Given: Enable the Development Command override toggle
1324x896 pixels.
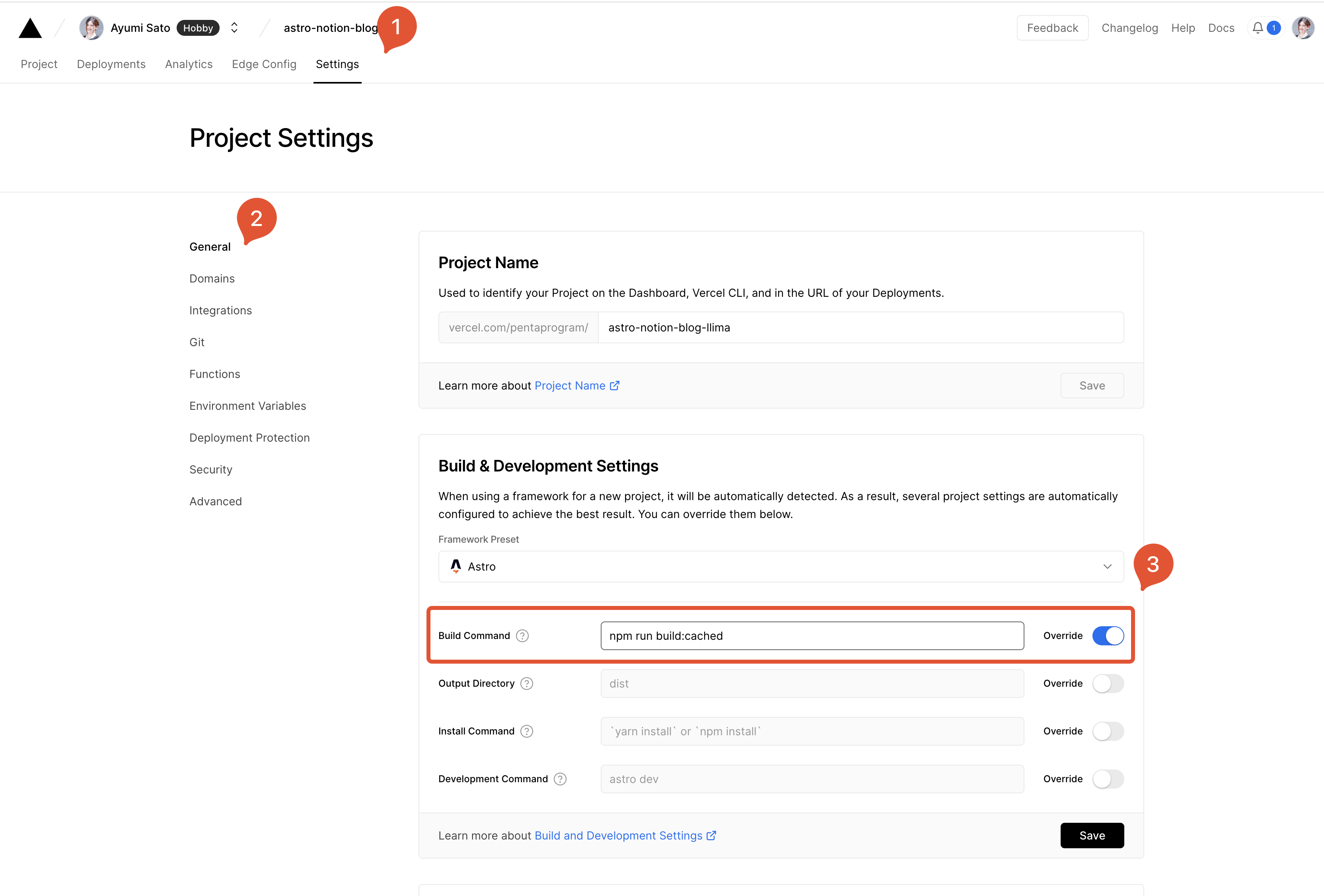Looking at the screenshot, I should 1108,779.
